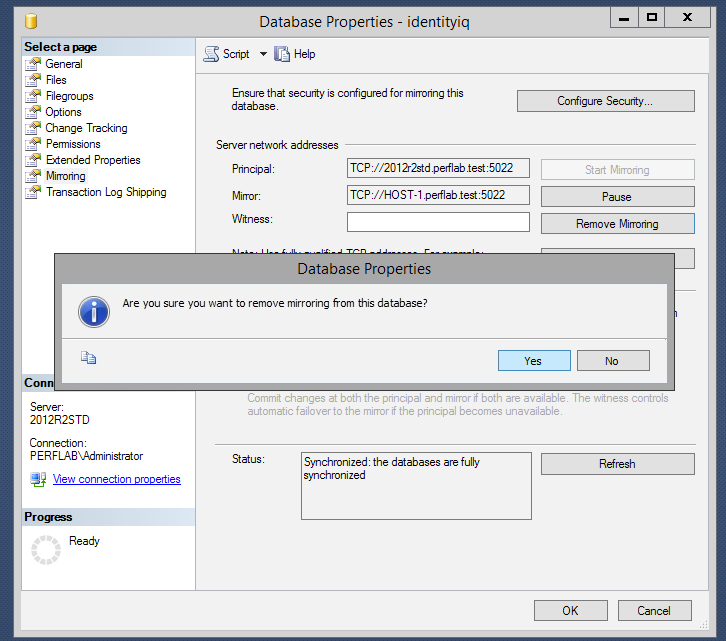Select the Permissions page label

click(x=73, y=144)
